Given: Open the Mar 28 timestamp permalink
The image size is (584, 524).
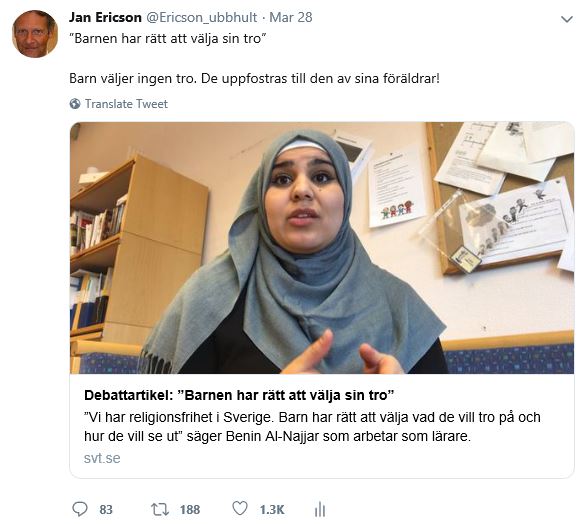Looking at the screenshot, I should click(x=291, y=18).
